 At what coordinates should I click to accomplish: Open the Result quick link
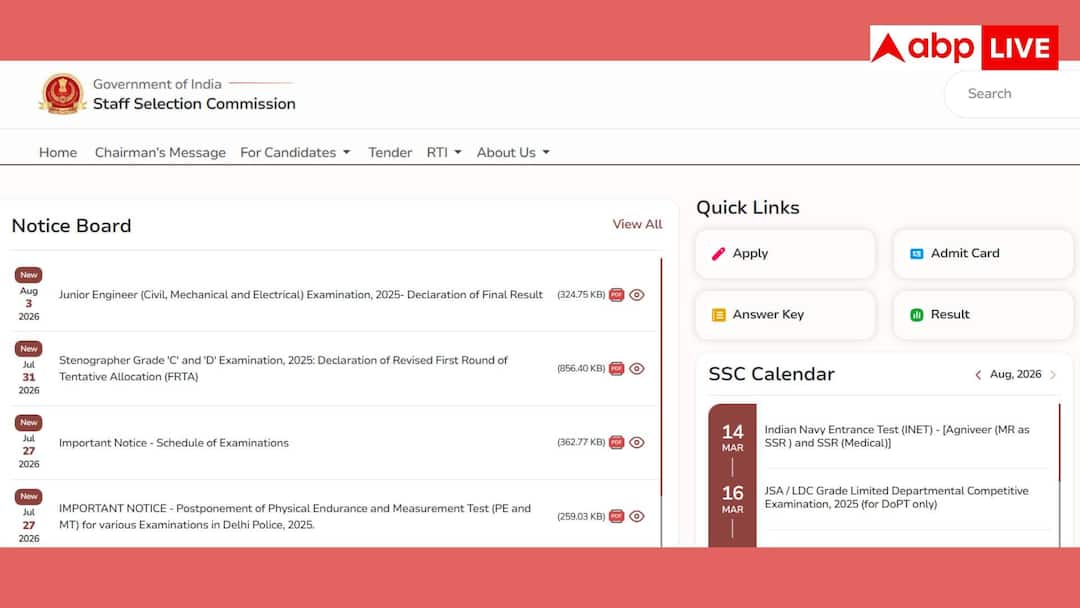click(x=983, y=315)
